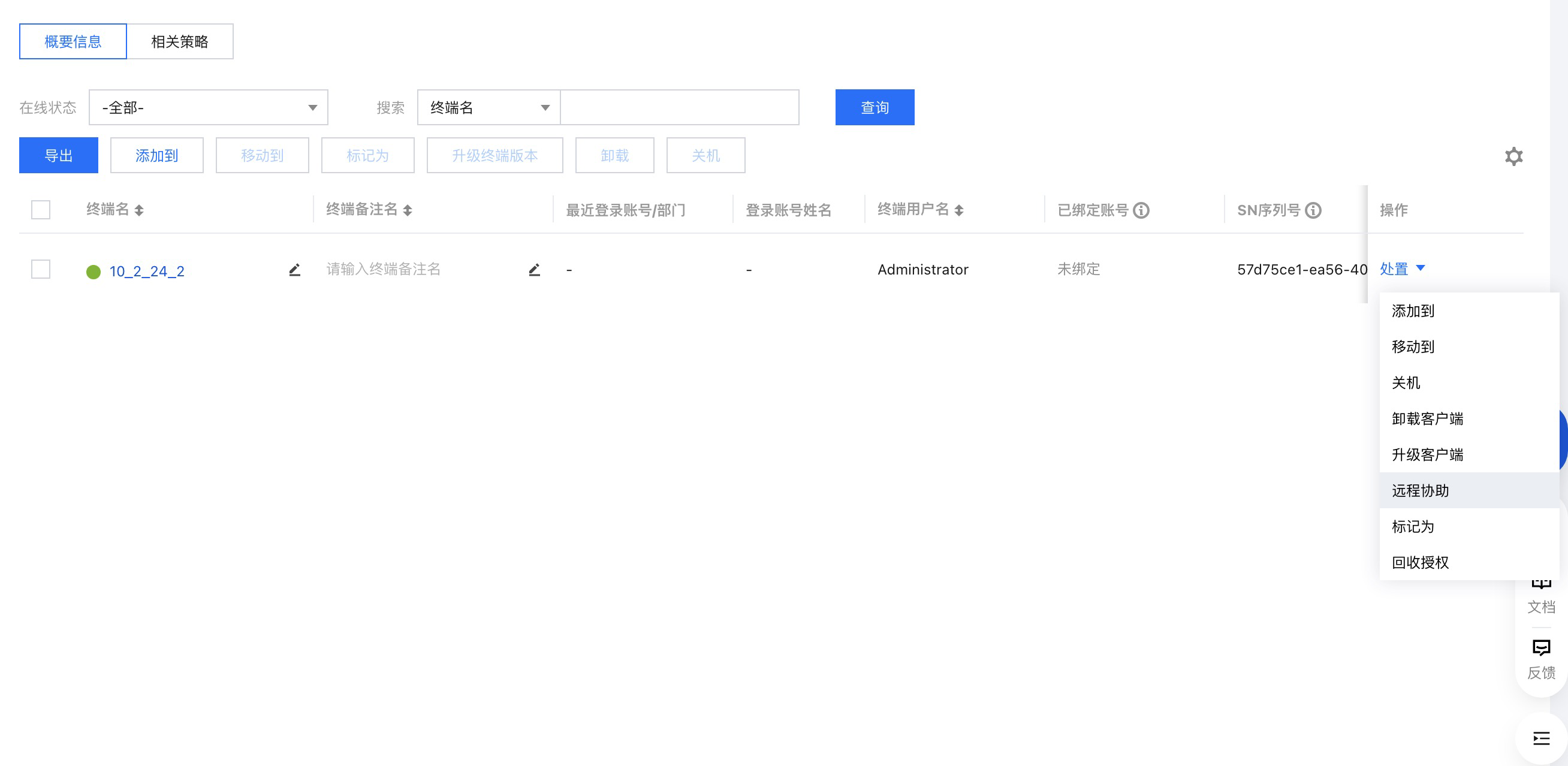This screenshot has width=1568, height=766.
Task: Sort by 终端用户名 column arrows
Action: pos(958,210)
